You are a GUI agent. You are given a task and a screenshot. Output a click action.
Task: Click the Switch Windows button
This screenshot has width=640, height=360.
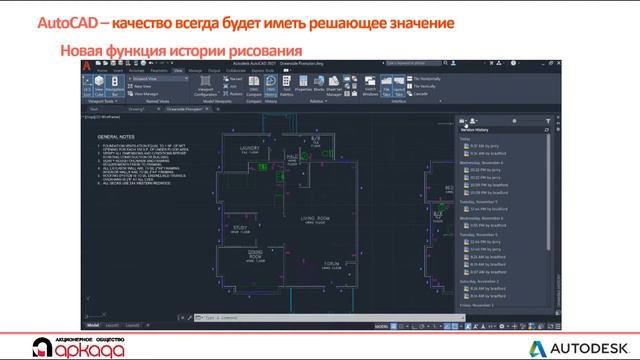click(x=370, y=86)
